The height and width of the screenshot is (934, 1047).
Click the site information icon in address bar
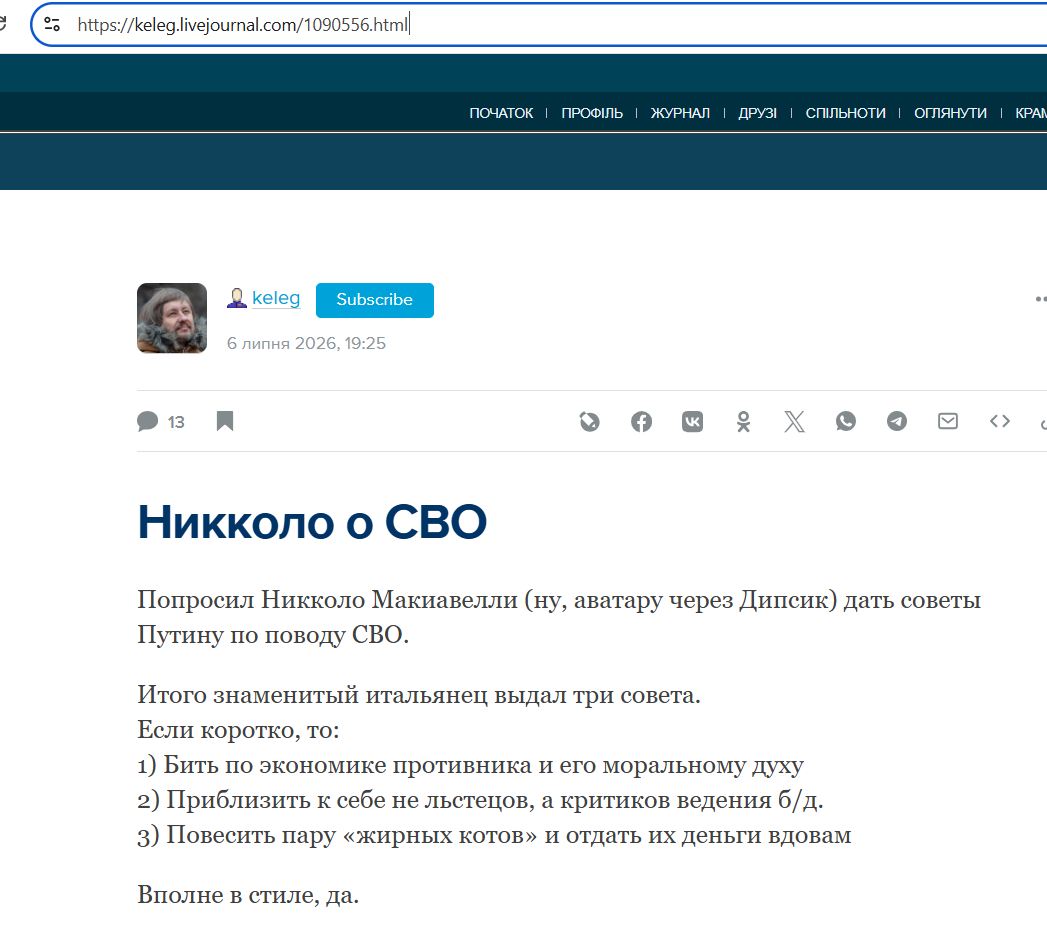[x=52, y=25]
